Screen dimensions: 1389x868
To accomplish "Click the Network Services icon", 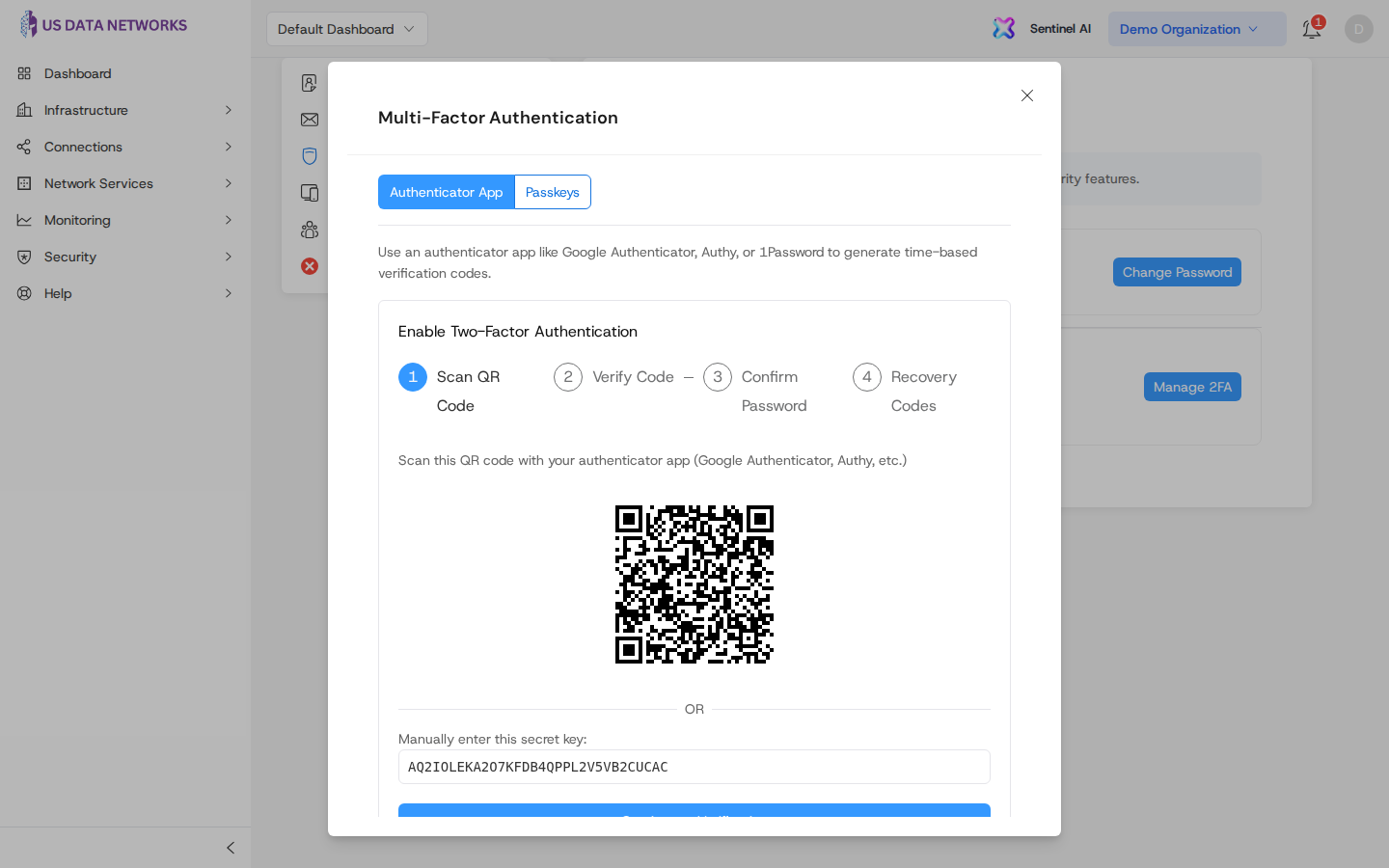I will point(24,183).
